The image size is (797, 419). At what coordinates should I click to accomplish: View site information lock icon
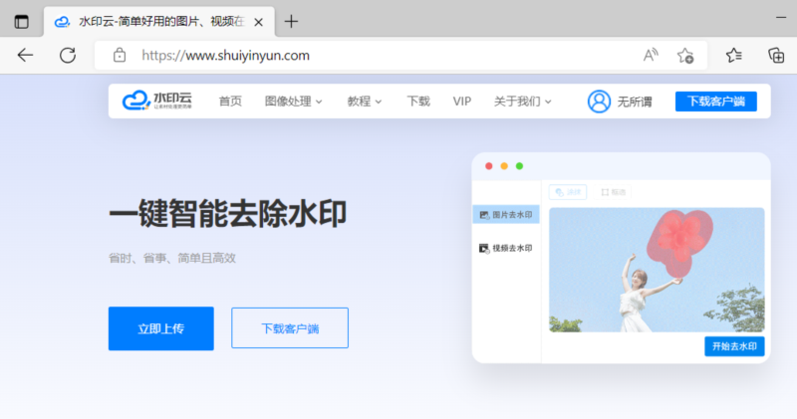click(x=119, y=55)
